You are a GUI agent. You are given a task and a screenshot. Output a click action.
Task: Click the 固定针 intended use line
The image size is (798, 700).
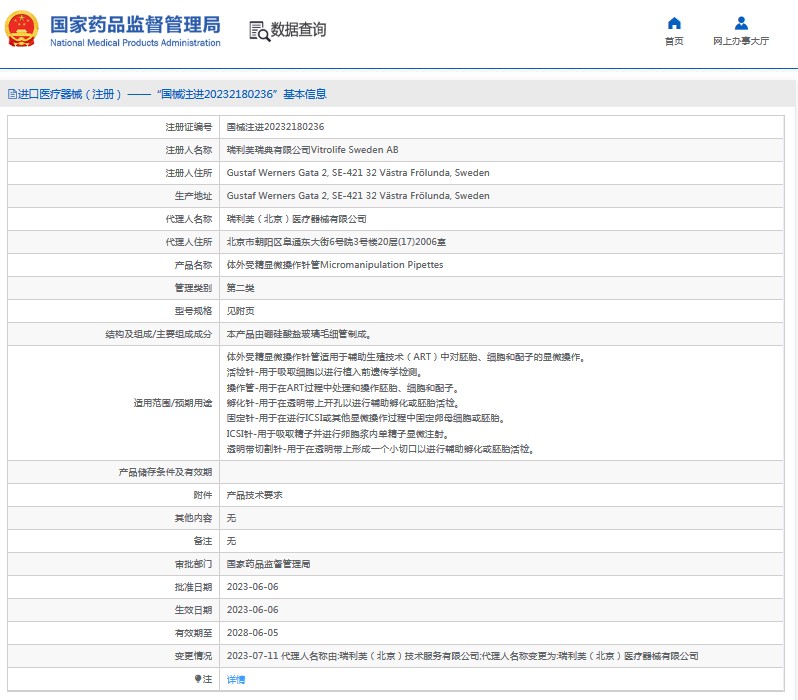pos(366,418)
